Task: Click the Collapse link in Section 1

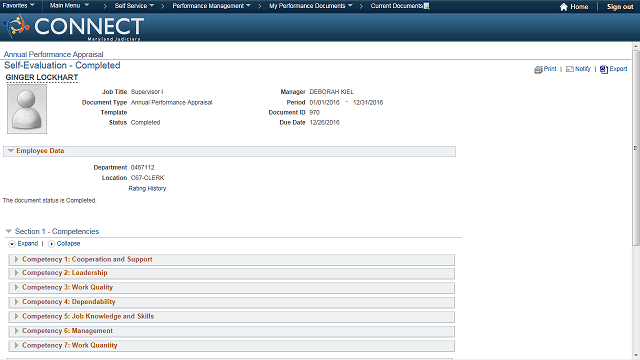Action: 68,244
